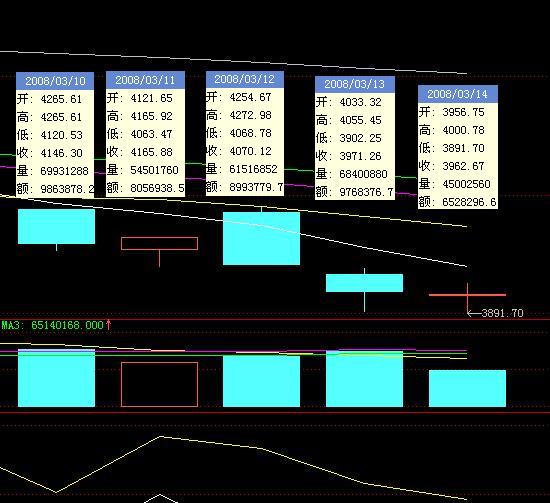
Task: Click the red up arrow beside MA3 value
Action: pyautogui.click(x=108, y=324)
